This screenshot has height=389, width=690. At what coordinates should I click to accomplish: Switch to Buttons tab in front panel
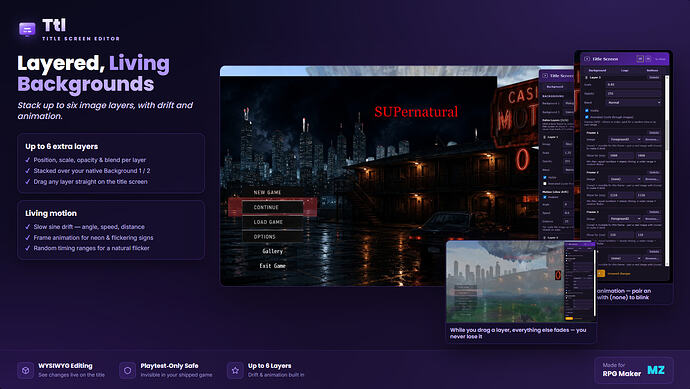point(653,70)
